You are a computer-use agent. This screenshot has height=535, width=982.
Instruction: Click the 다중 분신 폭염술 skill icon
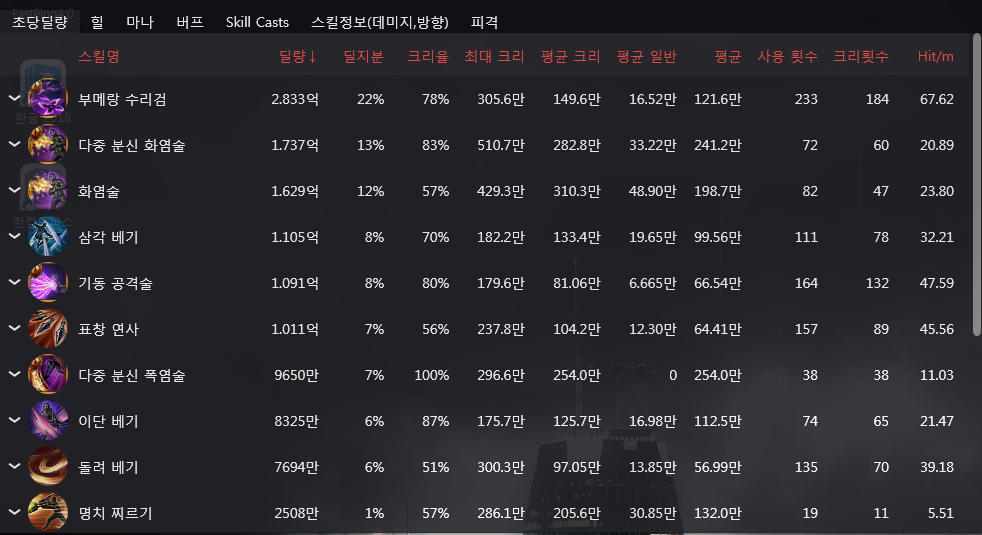coord(48,375)
